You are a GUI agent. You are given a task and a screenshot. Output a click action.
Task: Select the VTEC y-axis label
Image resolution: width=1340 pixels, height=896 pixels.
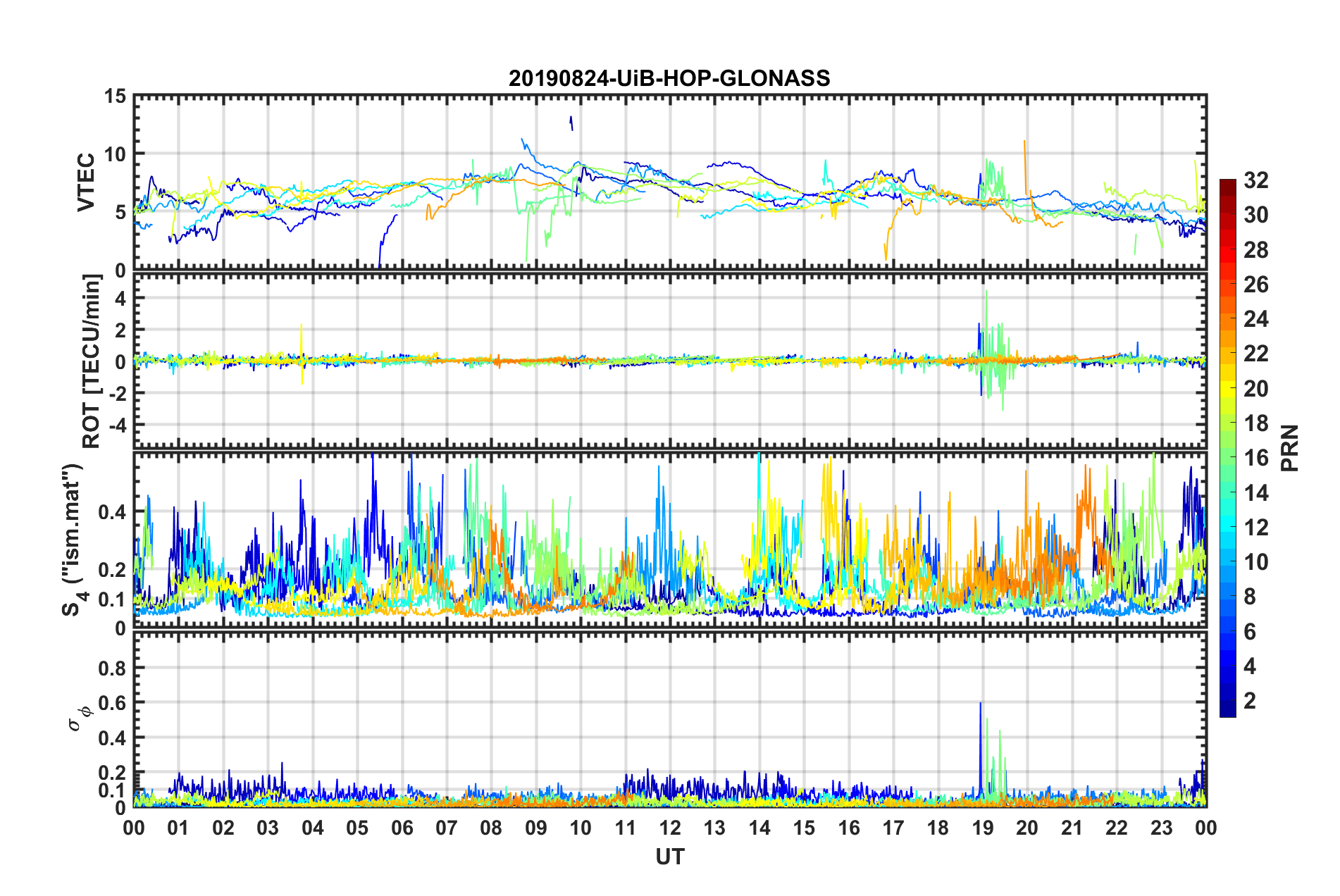point(86,182)
